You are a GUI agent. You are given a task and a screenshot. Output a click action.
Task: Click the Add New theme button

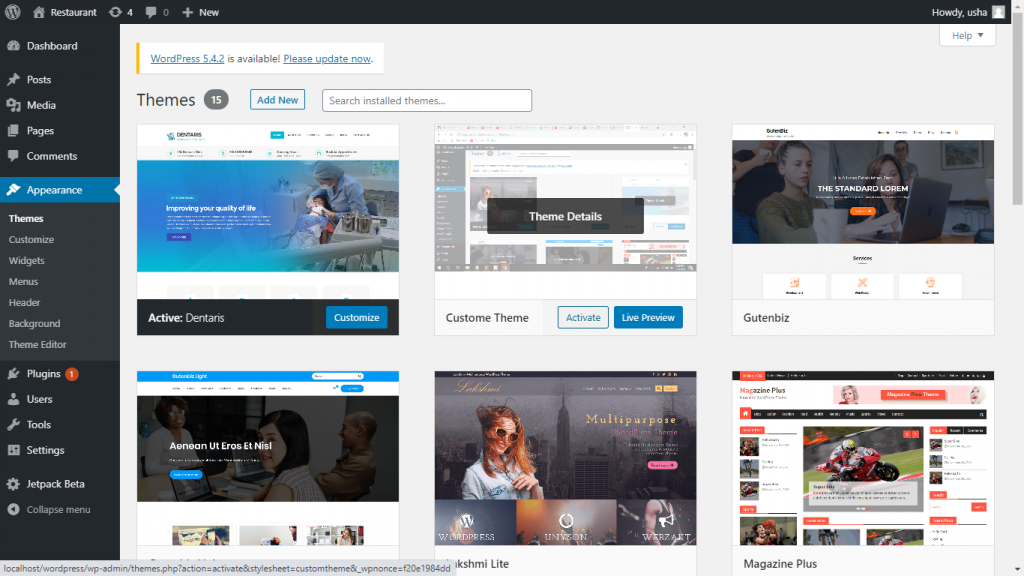(277, 100)
